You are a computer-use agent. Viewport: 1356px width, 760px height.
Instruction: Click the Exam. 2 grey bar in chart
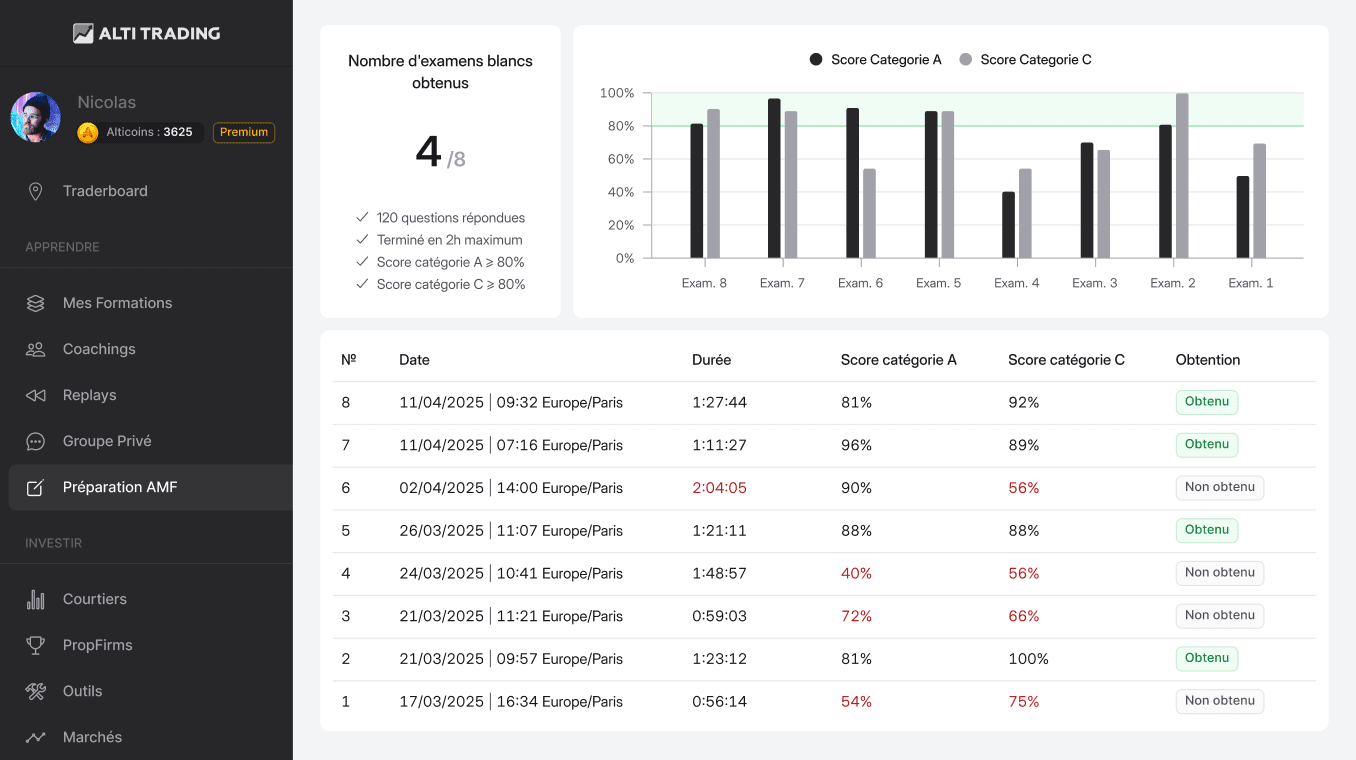click(x=1182, y=175)
